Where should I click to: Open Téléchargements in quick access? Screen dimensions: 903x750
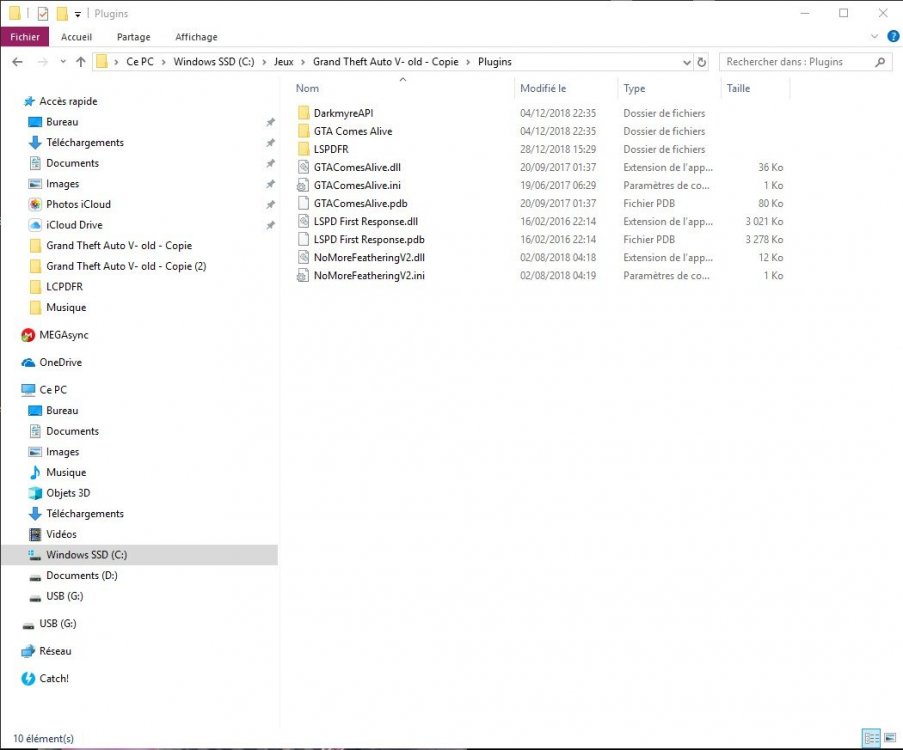coord(85,142)
